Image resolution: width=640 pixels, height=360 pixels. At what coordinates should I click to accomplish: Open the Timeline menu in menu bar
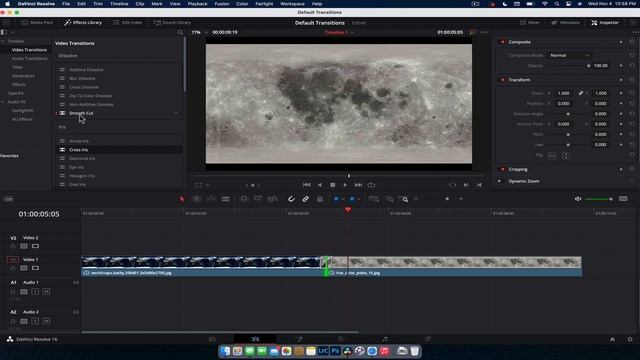click(x=119, y=4)
